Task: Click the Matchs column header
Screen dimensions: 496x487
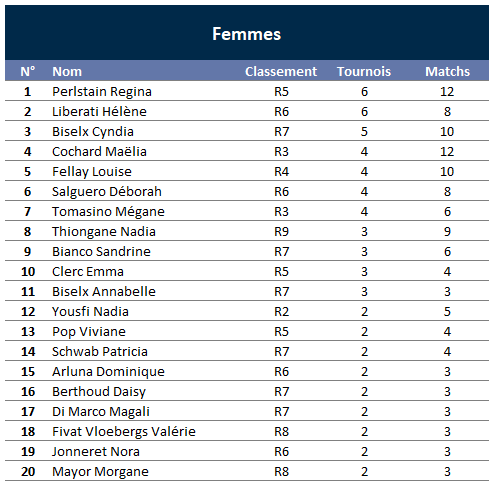Action: (x=447, y=71)
